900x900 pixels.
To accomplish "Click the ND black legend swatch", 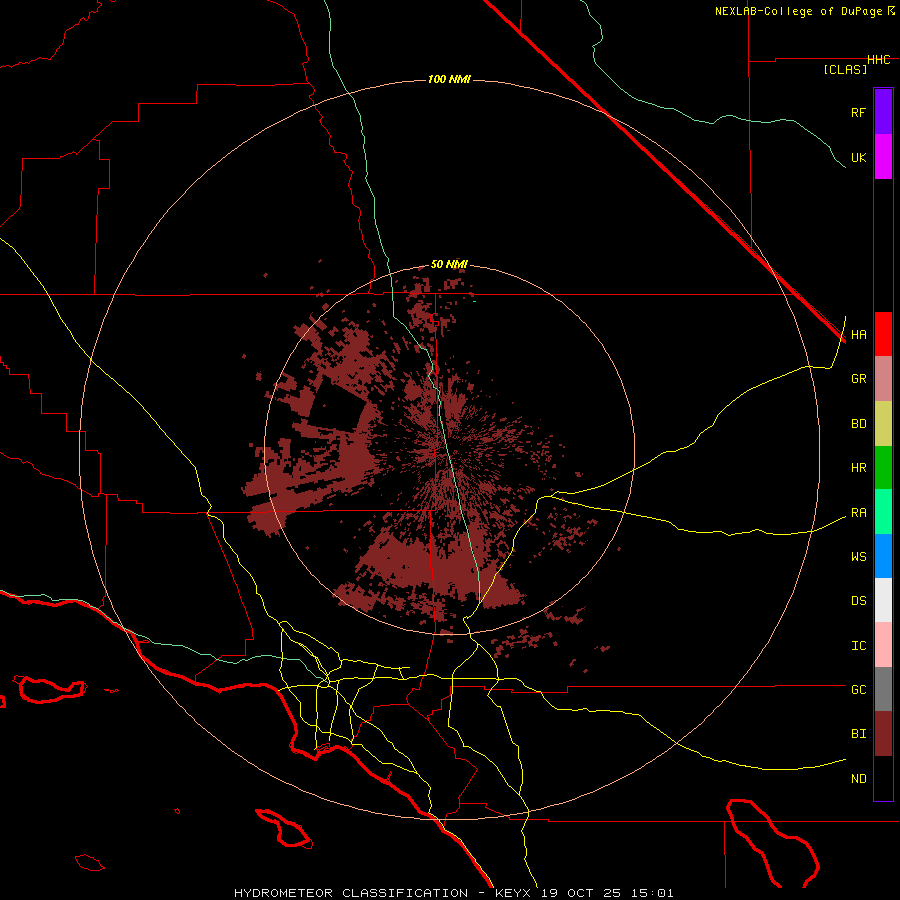I will pos(883,778).
